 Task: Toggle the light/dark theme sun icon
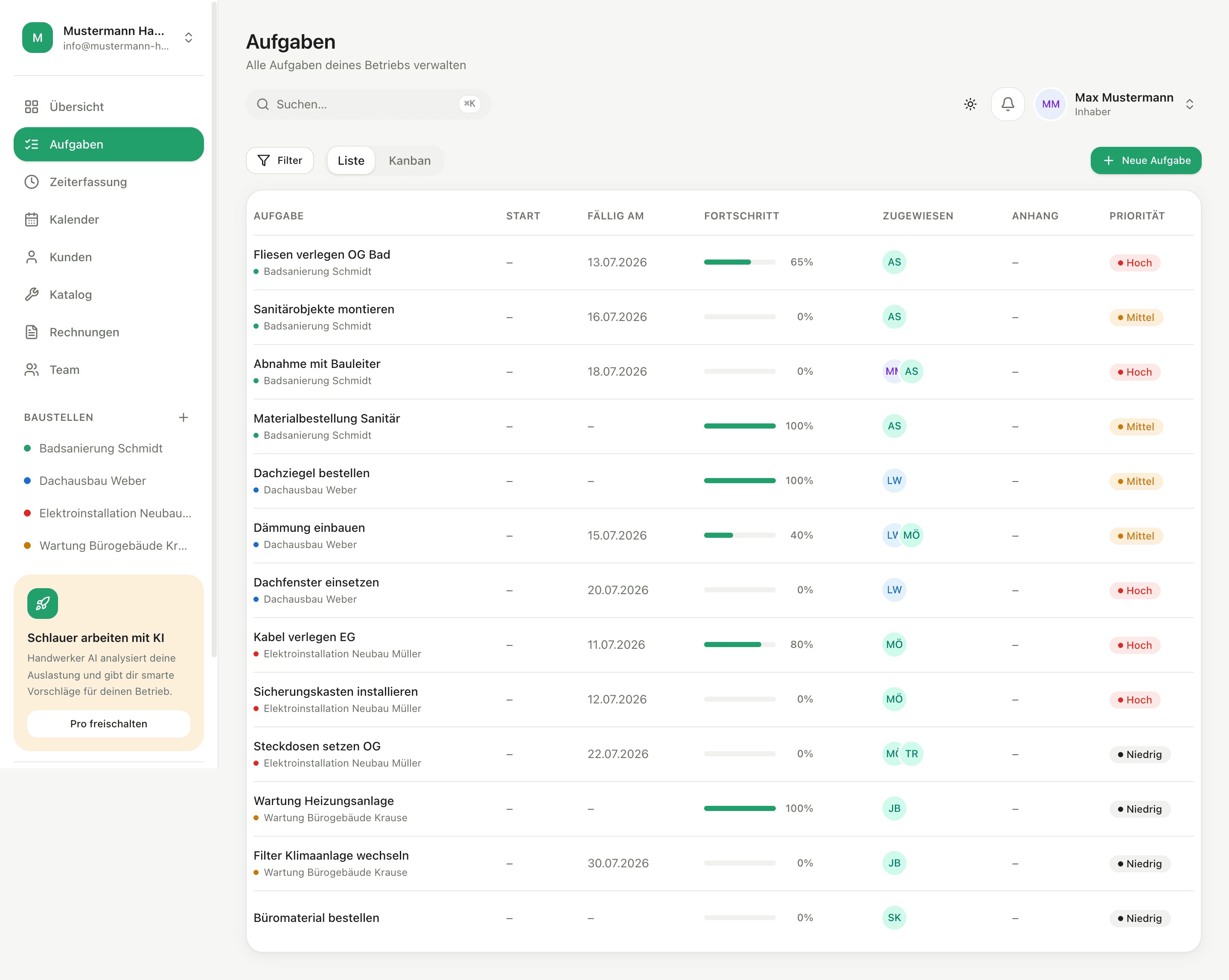tap(970, 104)
